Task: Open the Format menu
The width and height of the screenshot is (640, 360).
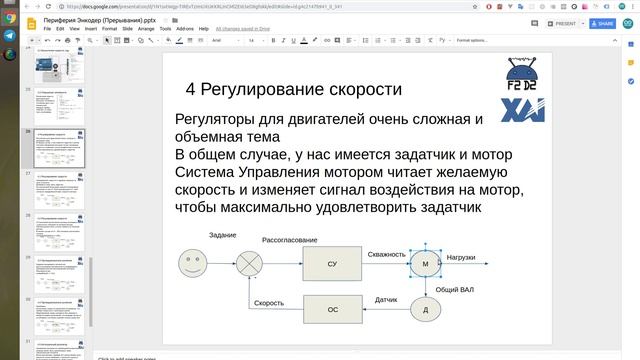Action: [x=109, y=29]
